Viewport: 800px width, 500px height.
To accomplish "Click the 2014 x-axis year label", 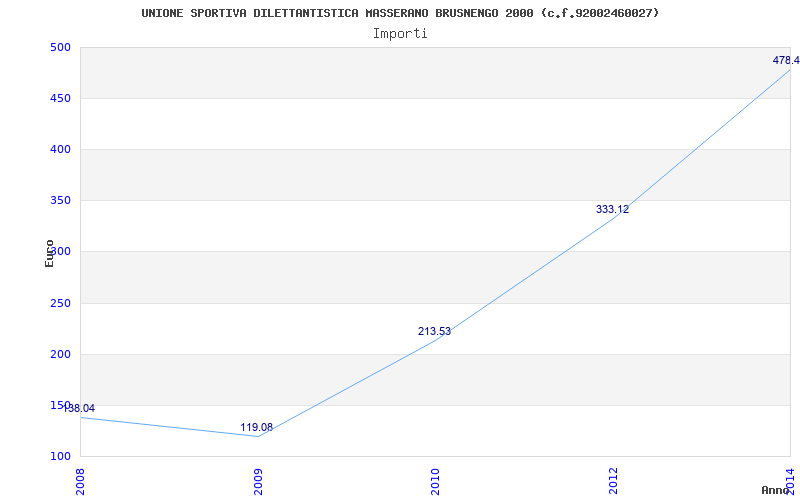I will (x=791, y=482).
